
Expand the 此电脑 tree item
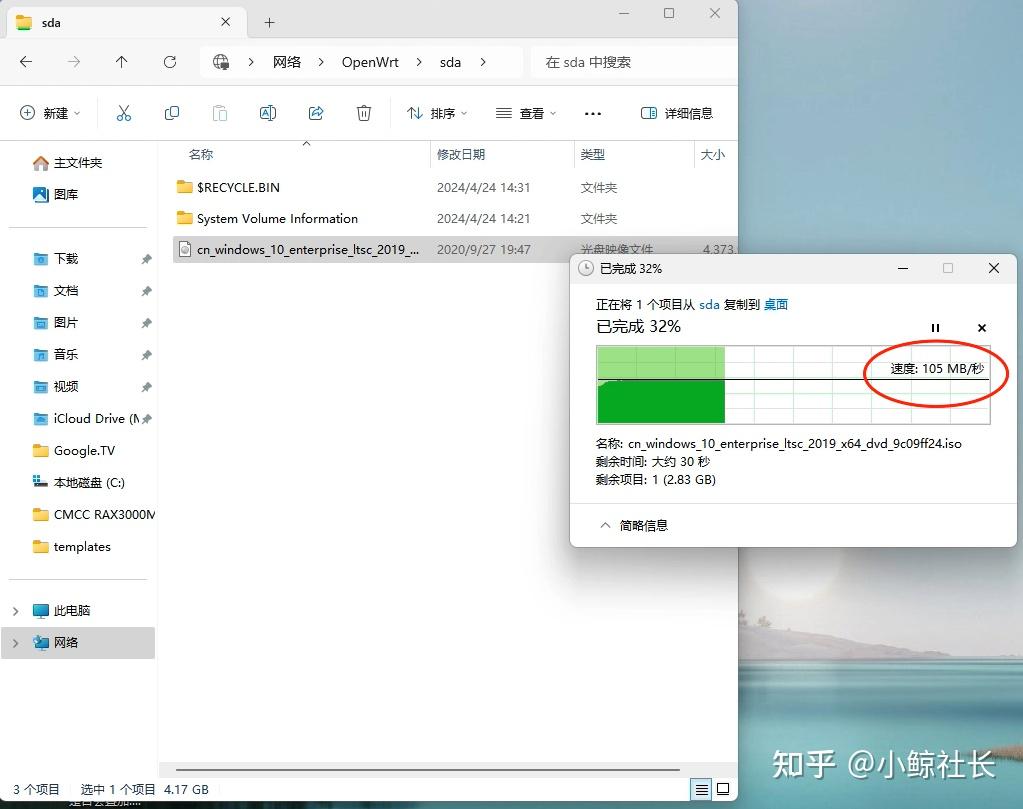14,610
